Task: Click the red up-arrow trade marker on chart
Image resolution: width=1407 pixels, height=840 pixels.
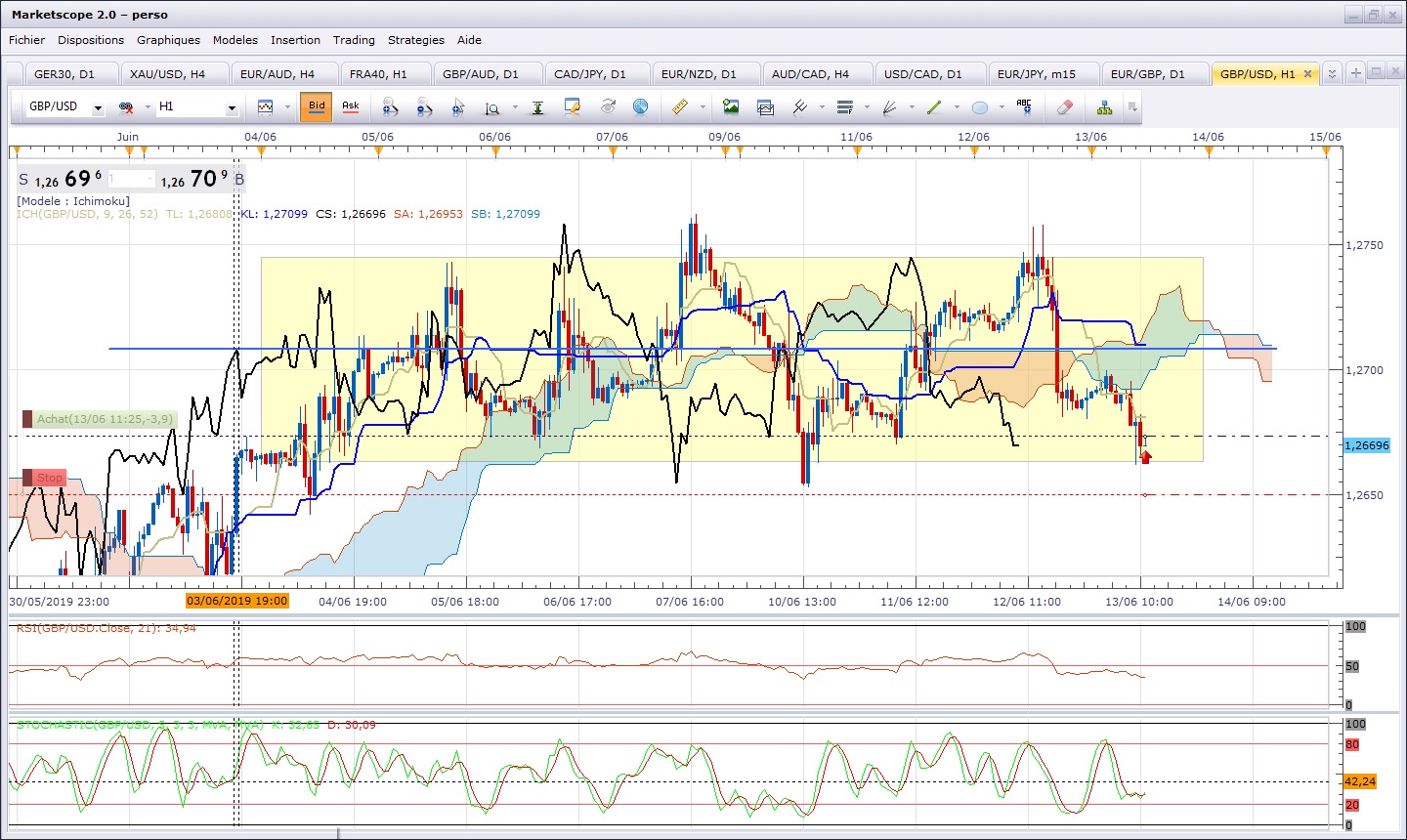Action: [1146, 456]
